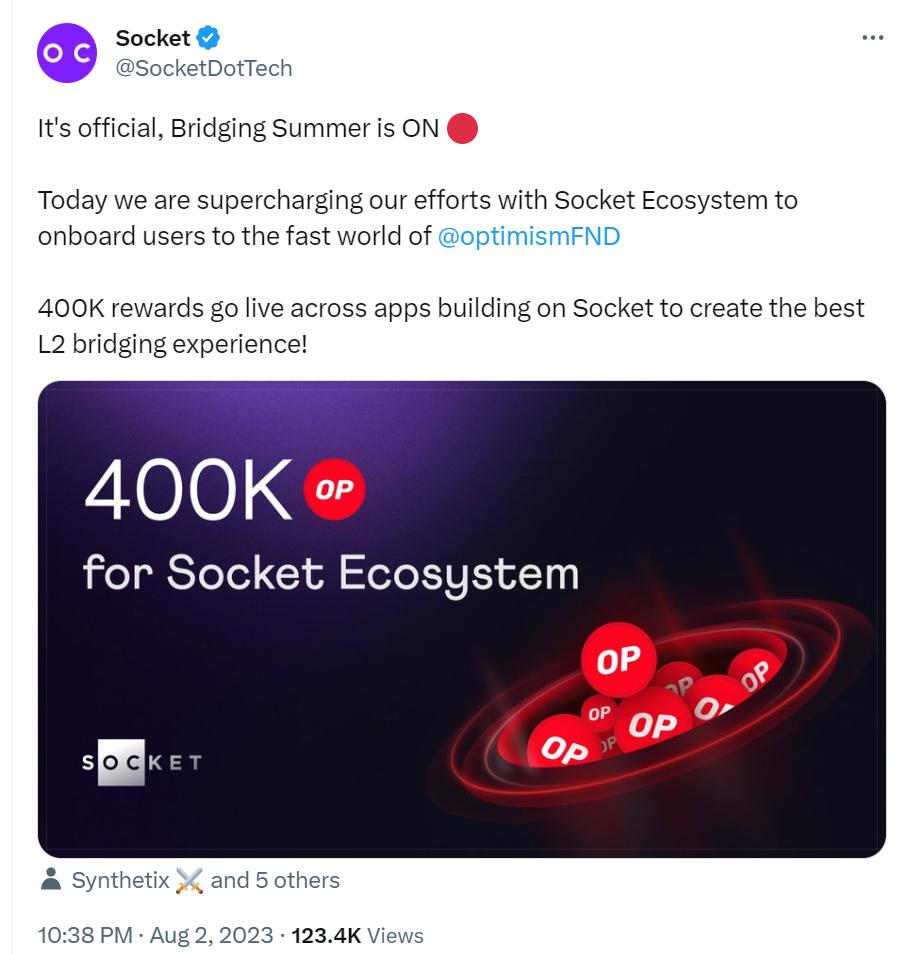Click the red circle emoji after ON
Viewport: 901px width, 954px height.
461,129
